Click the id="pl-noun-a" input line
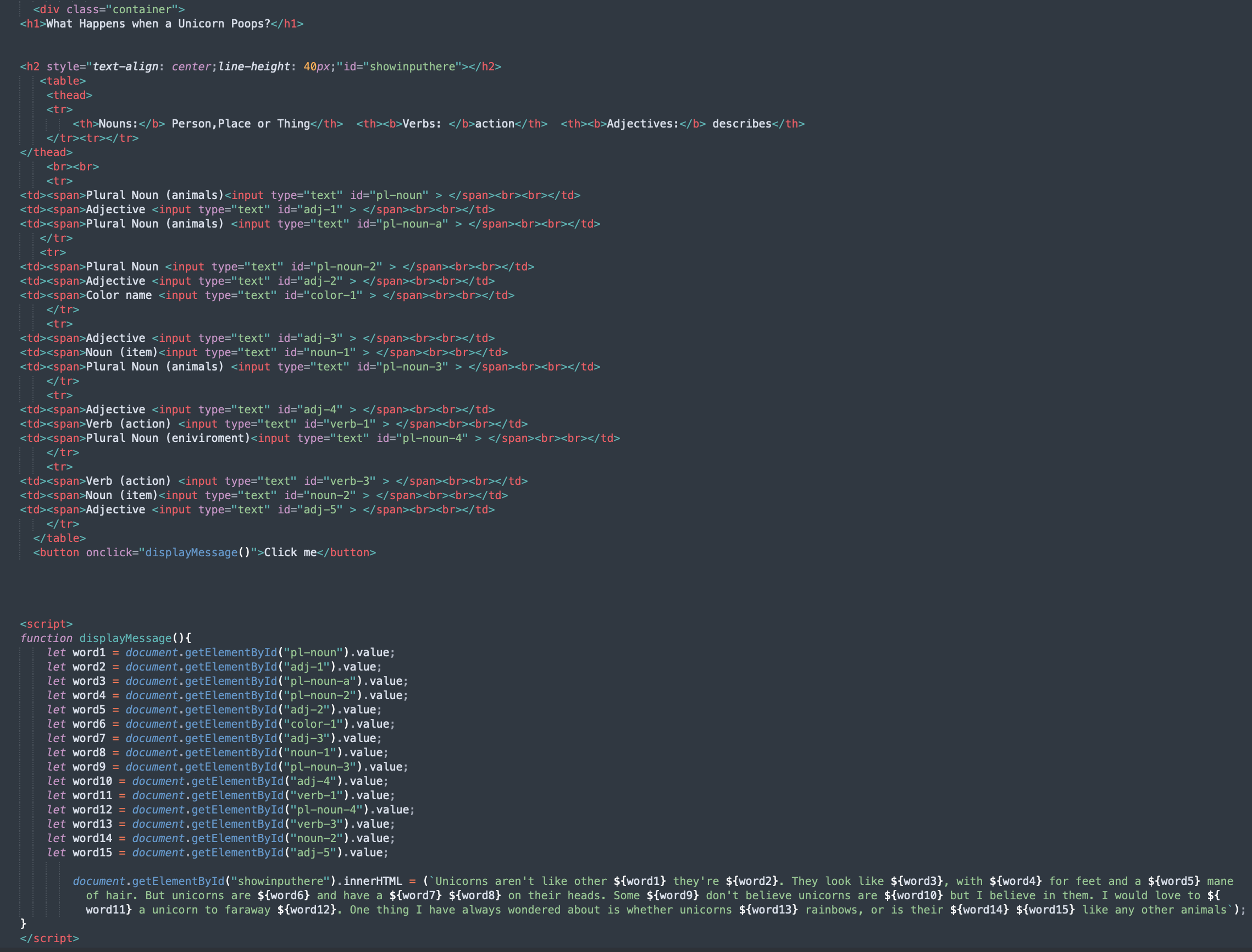This screenshot has height=952, width=1252. click(x=311, y=224)
